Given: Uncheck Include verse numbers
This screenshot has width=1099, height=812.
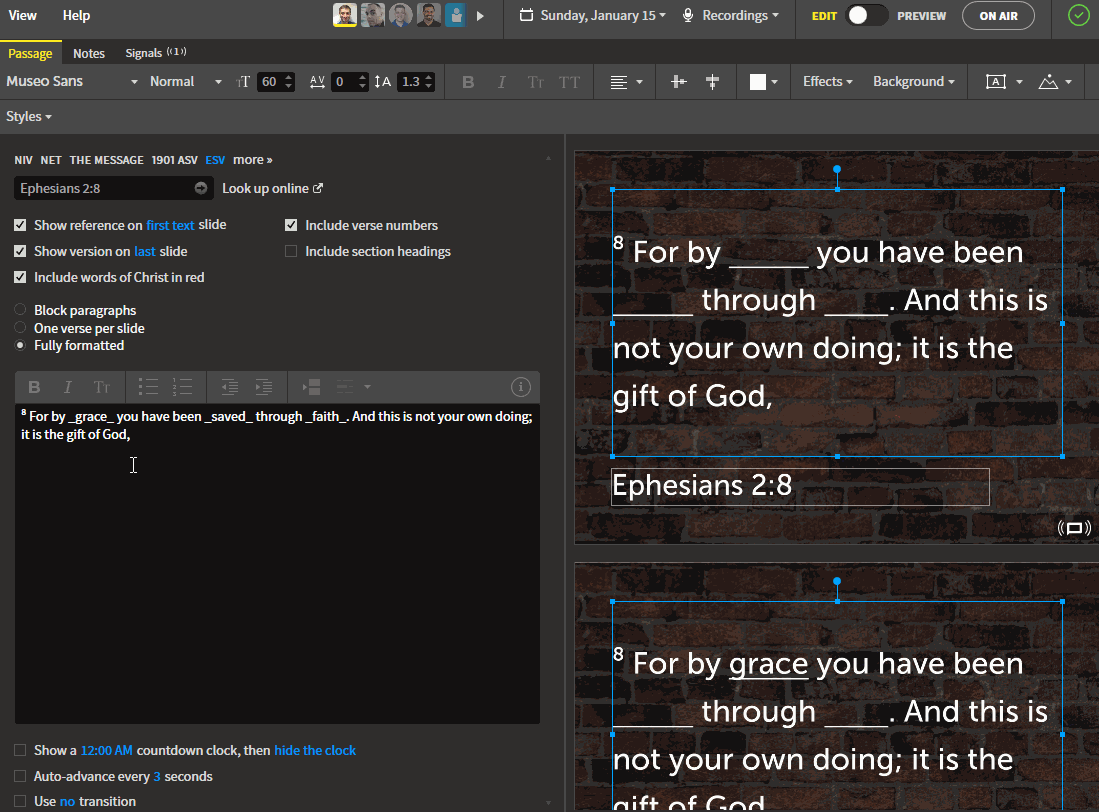Looking at the screenshot, I should (x=291, y=225).
